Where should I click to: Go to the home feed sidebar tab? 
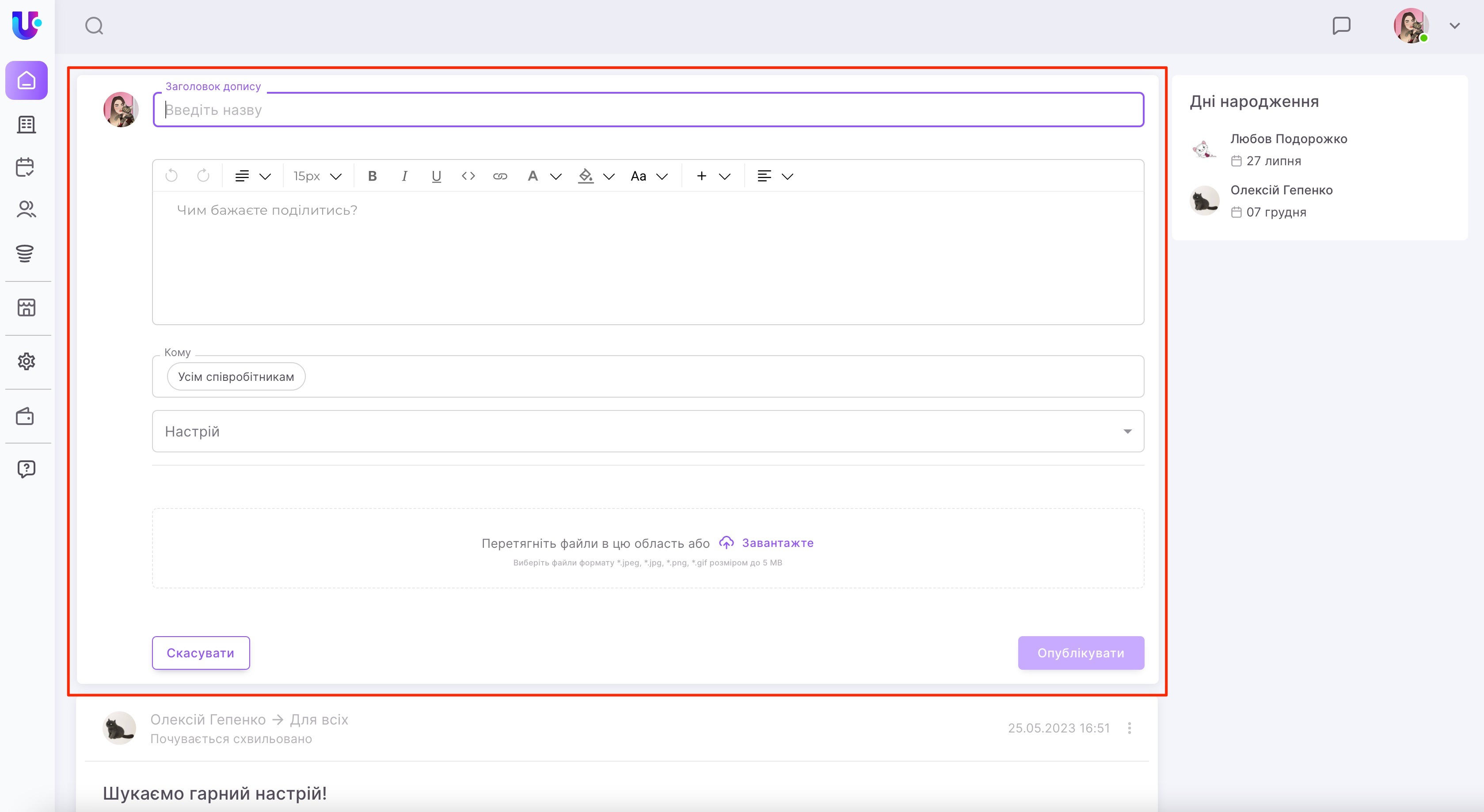[x=27, y=80]
